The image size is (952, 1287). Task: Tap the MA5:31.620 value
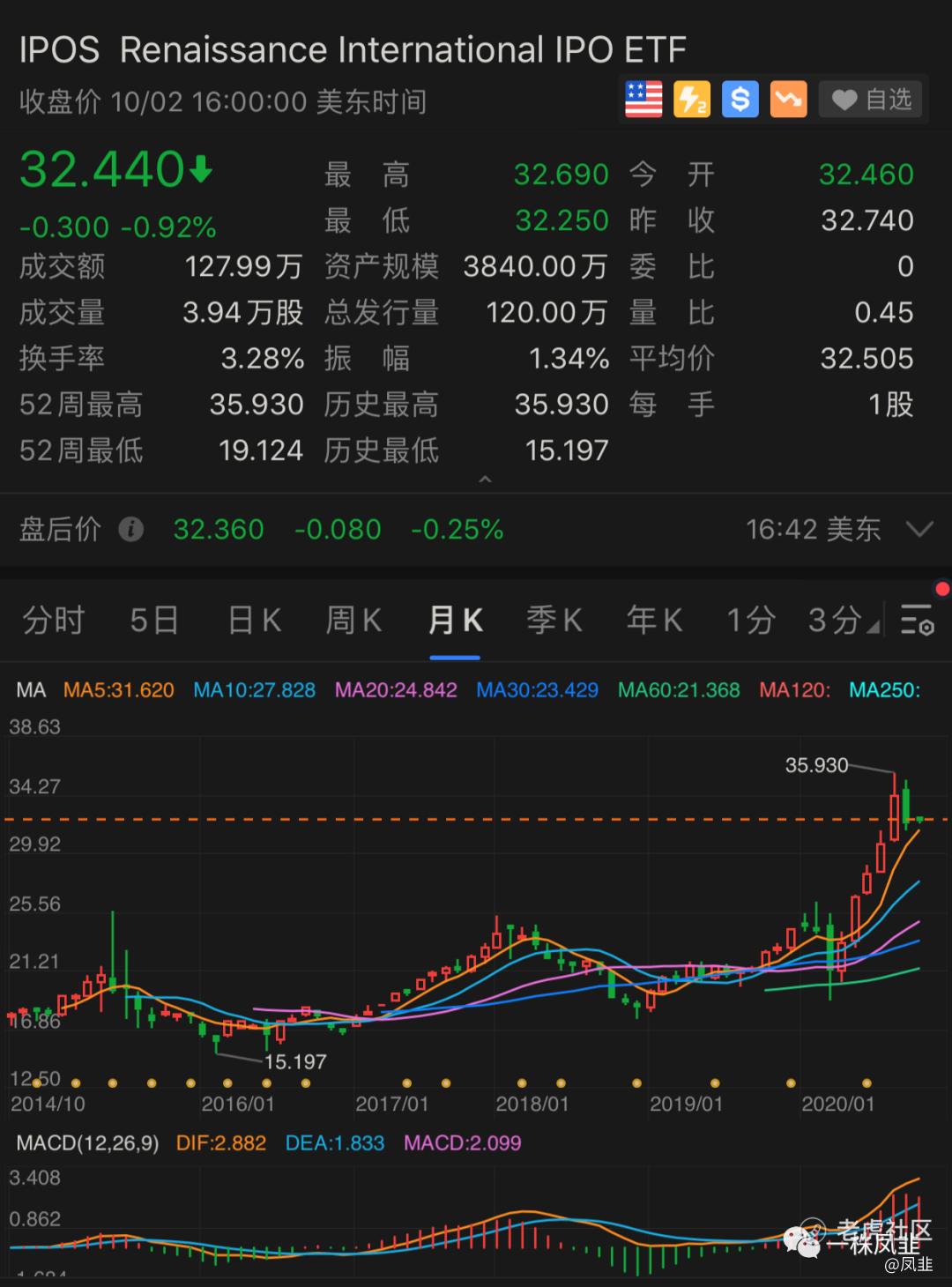[x=119, y=690]
